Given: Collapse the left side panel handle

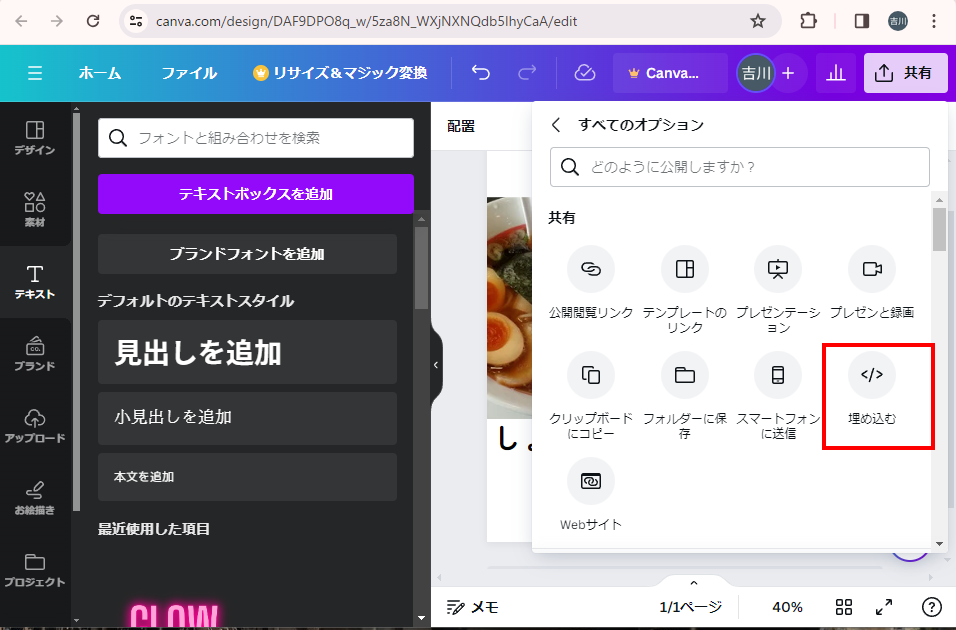Looking at the screenshot, I should point(436,365).
